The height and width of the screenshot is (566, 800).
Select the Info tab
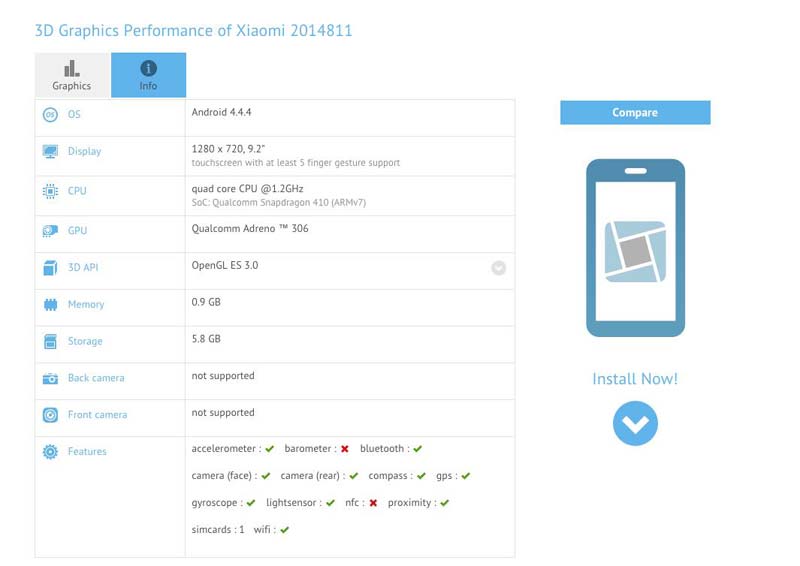click(148, 75)
